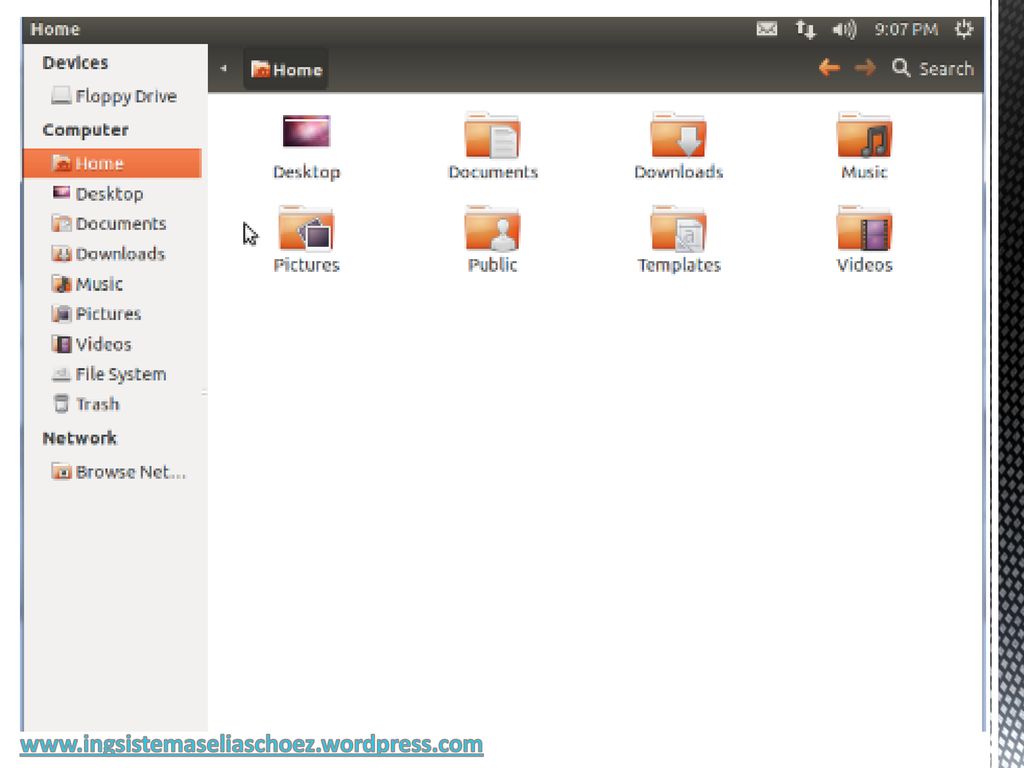Open the Templates folder icon
The width and height of the screenshot is (1024, 768).
coord(679,229)
